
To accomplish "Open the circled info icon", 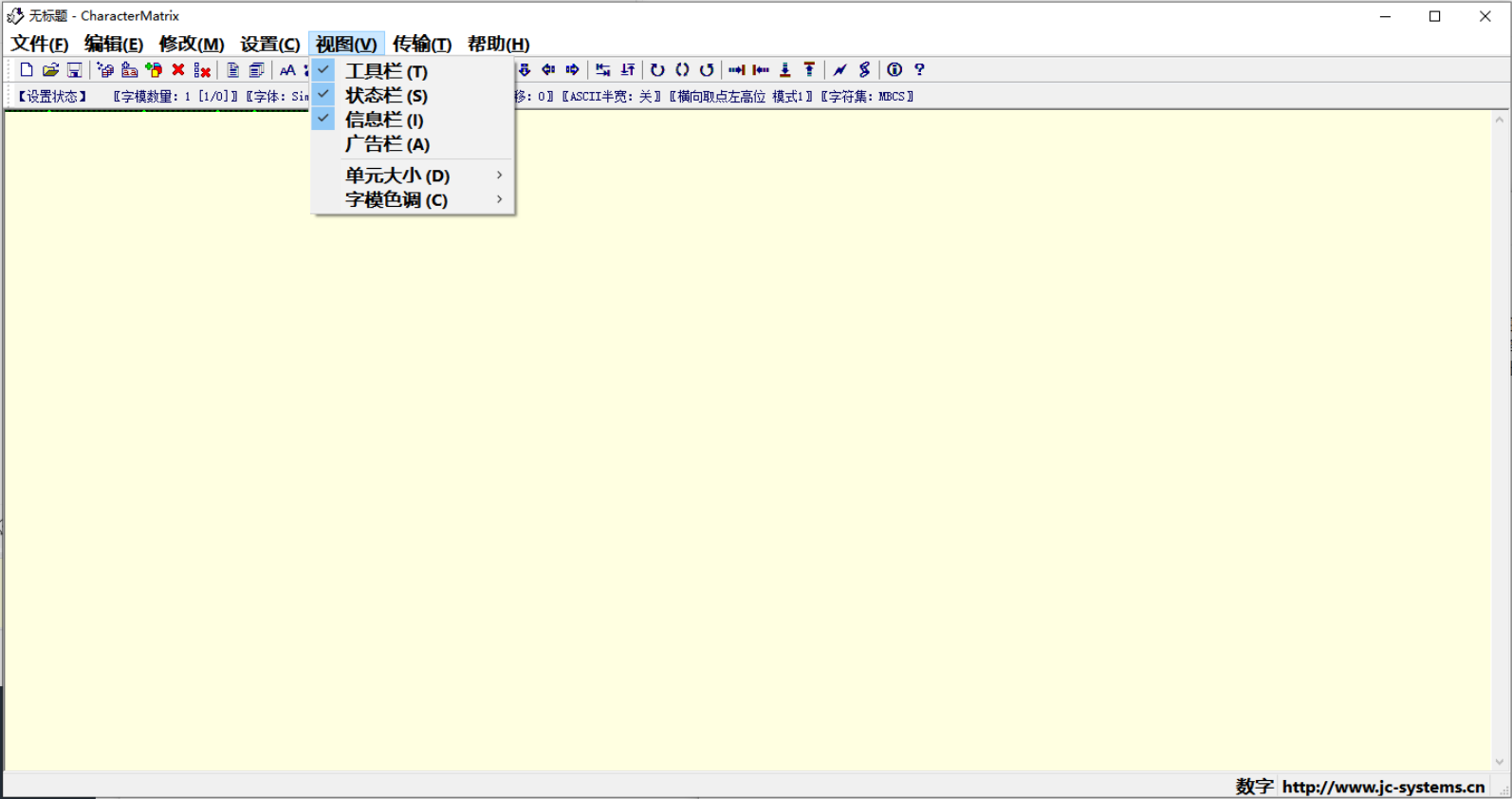I will click(x=894, y=70).
